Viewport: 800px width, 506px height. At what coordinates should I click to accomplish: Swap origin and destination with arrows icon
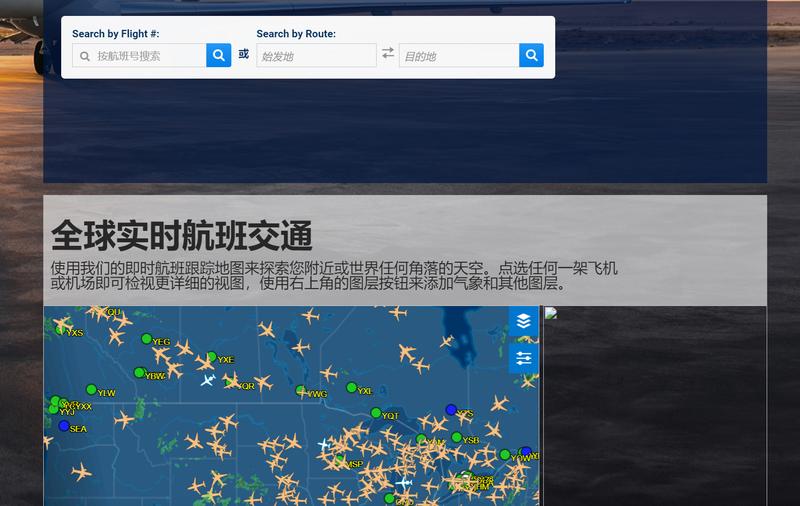[x=388, y=53]
